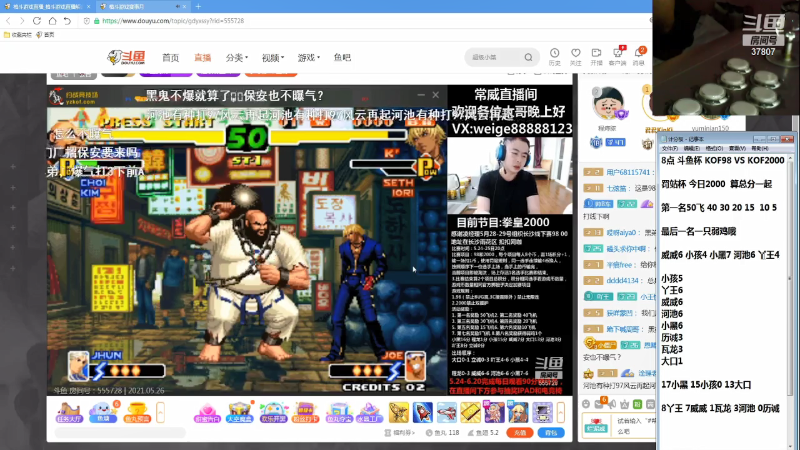Image resolution: width=800 pixels, height=450 pixels.
Task: Click the emoji face icon in chat toolbar
Action: click(586, 404)
